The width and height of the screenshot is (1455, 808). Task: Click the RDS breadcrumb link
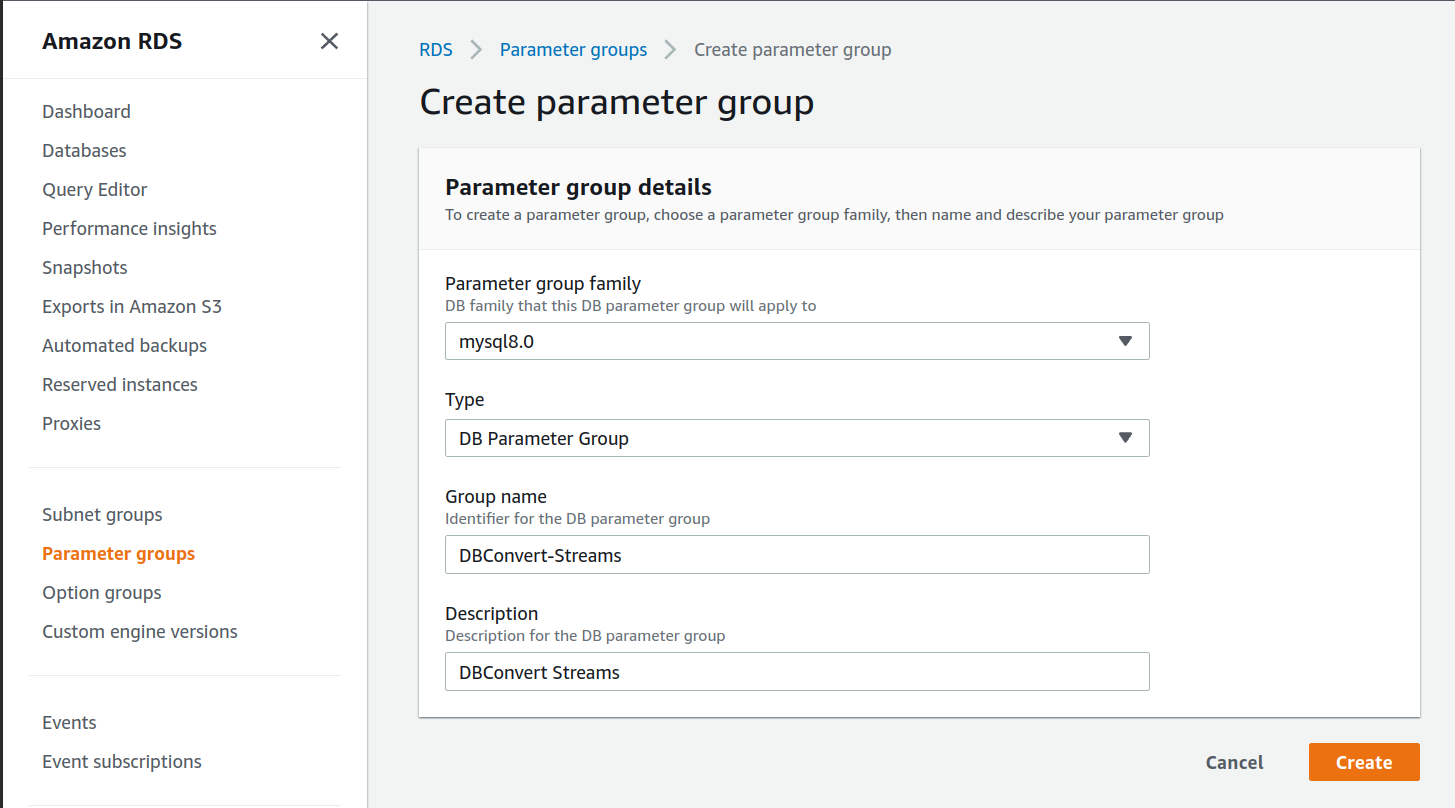click(436, 49)
